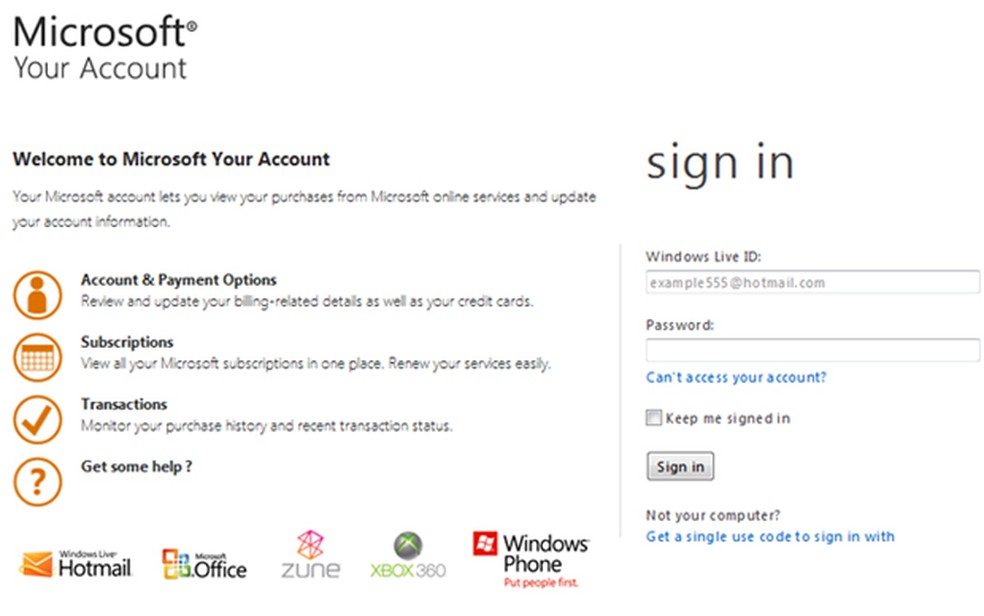Select Account & Payment Options heading
This screenshot has width=984, height=616.
pos(178,280)
